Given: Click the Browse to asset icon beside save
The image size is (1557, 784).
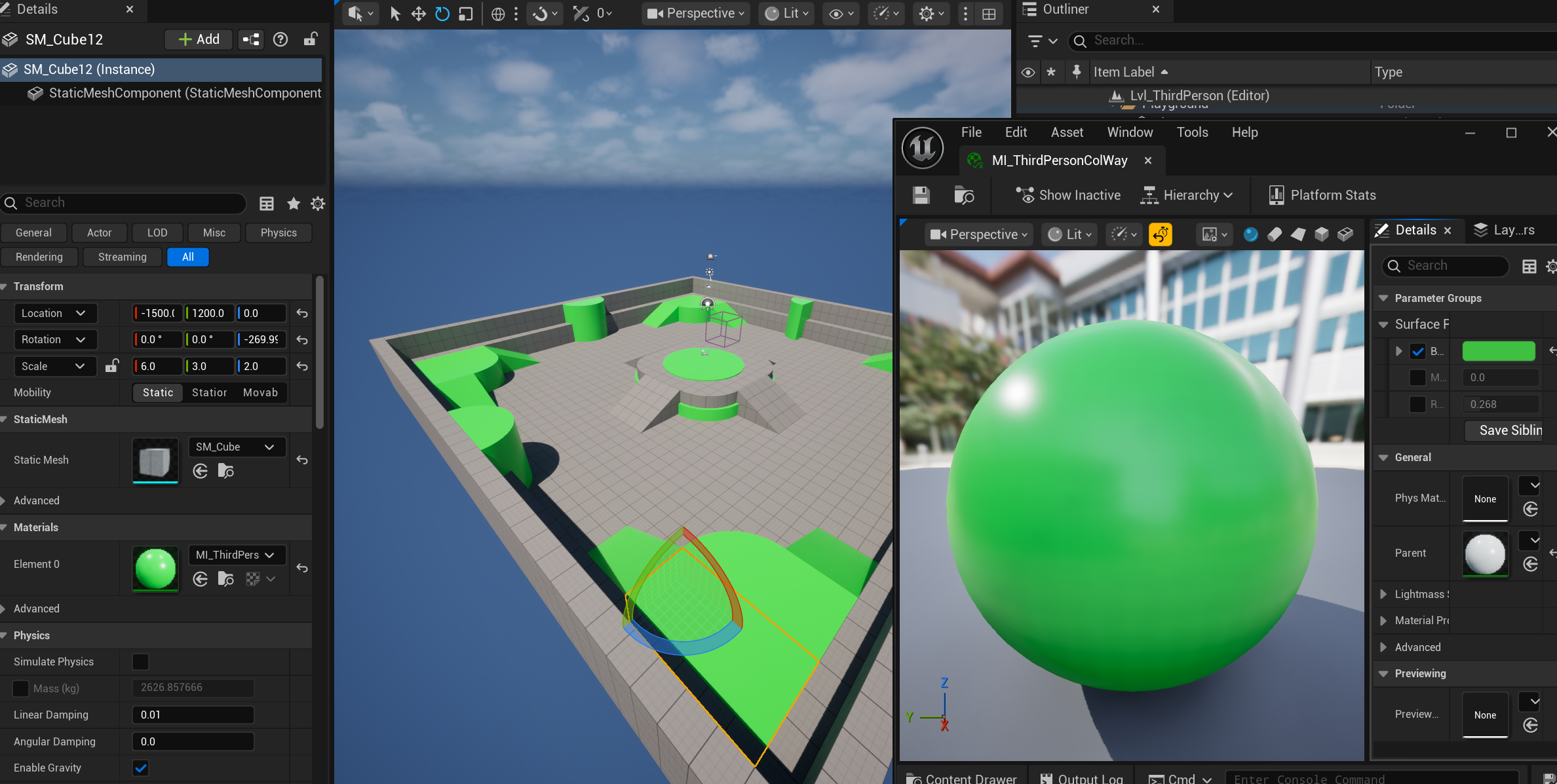Looking at the screenshot, I should 964,195.
